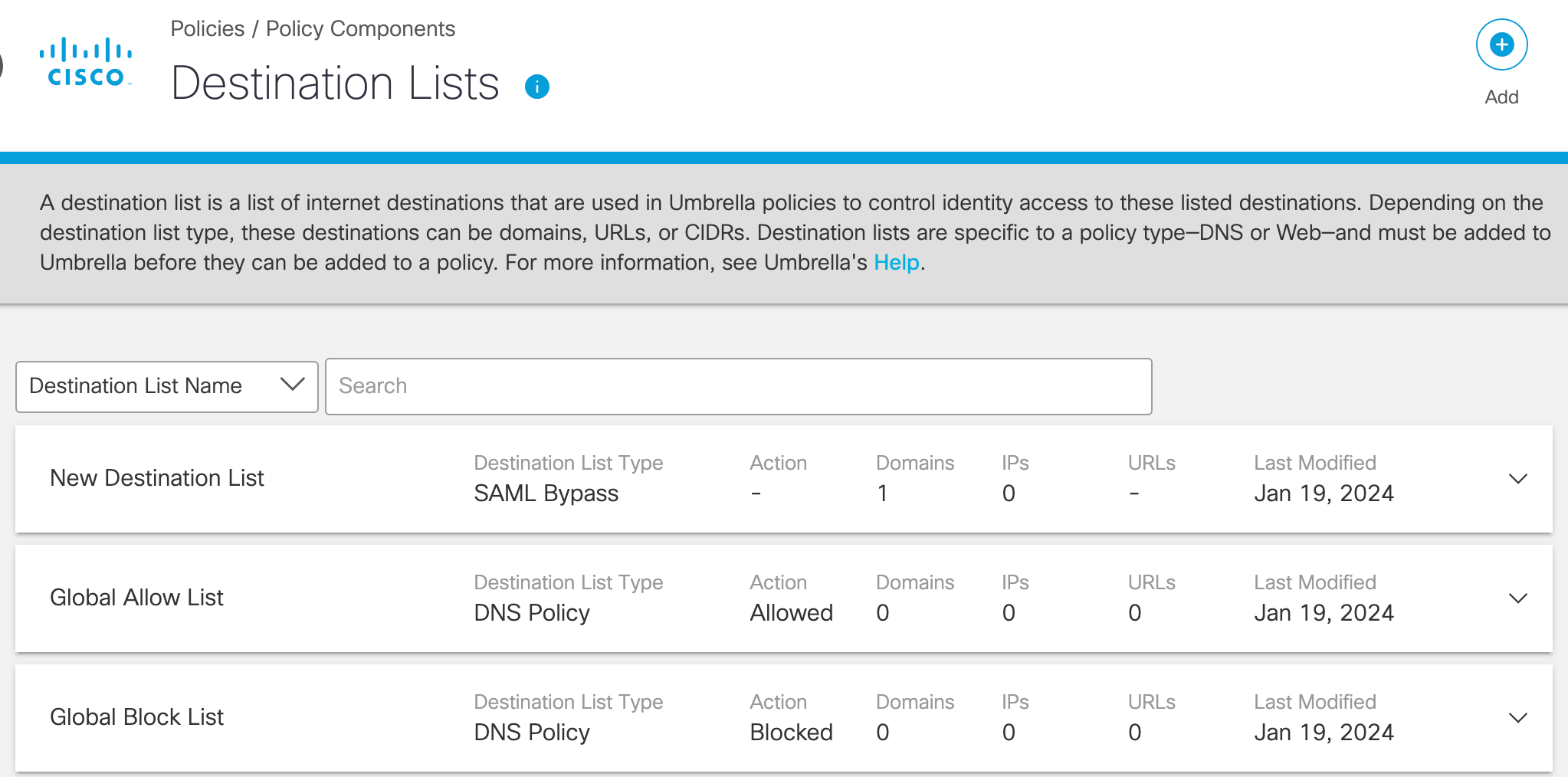Image resolution: width=1568 pixels, height=777 pixels.
Task: Go to Policies in the breadcrumb
Action: pos(207,28)
